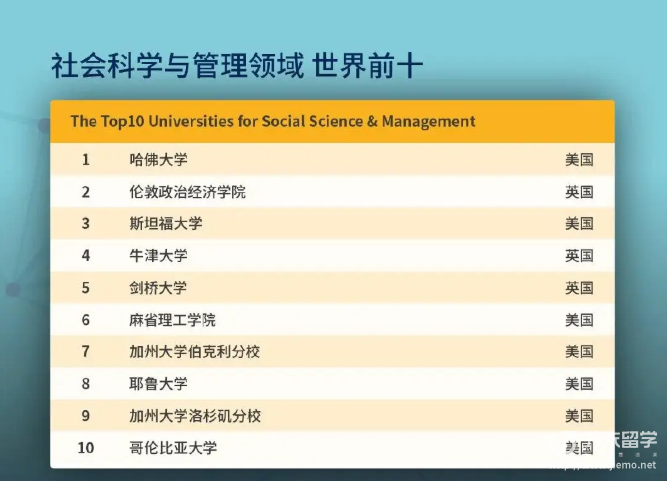Select the university name 伦敦政治经济学院
This screenshot has height=481, width=667.
(187, 192)
